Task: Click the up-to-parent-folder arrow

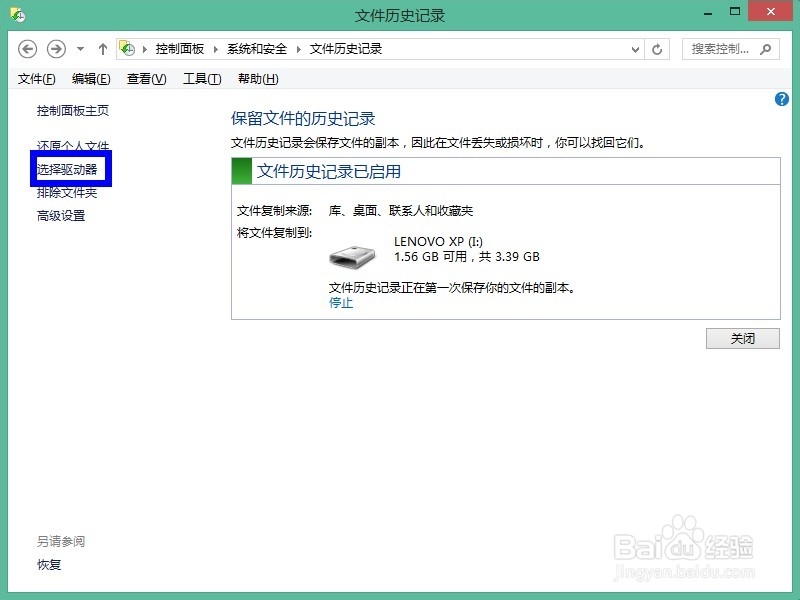Action: point(102,48)
